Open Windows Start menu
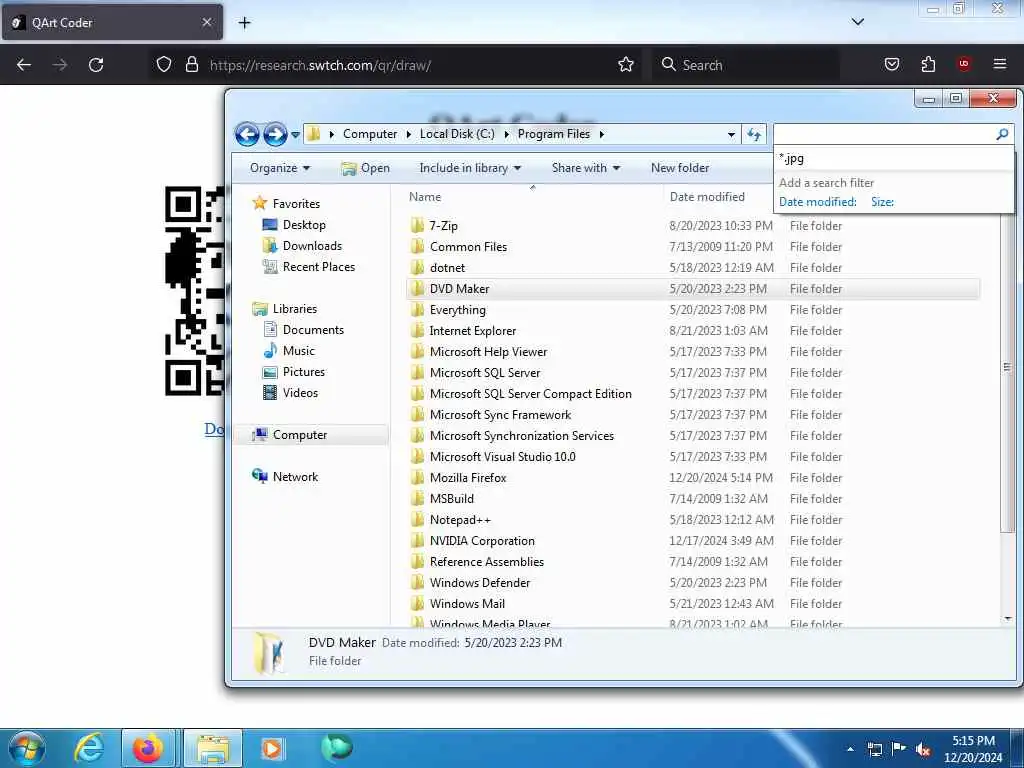Viewport: 1024px width, 768px height. tap(27, 748)
